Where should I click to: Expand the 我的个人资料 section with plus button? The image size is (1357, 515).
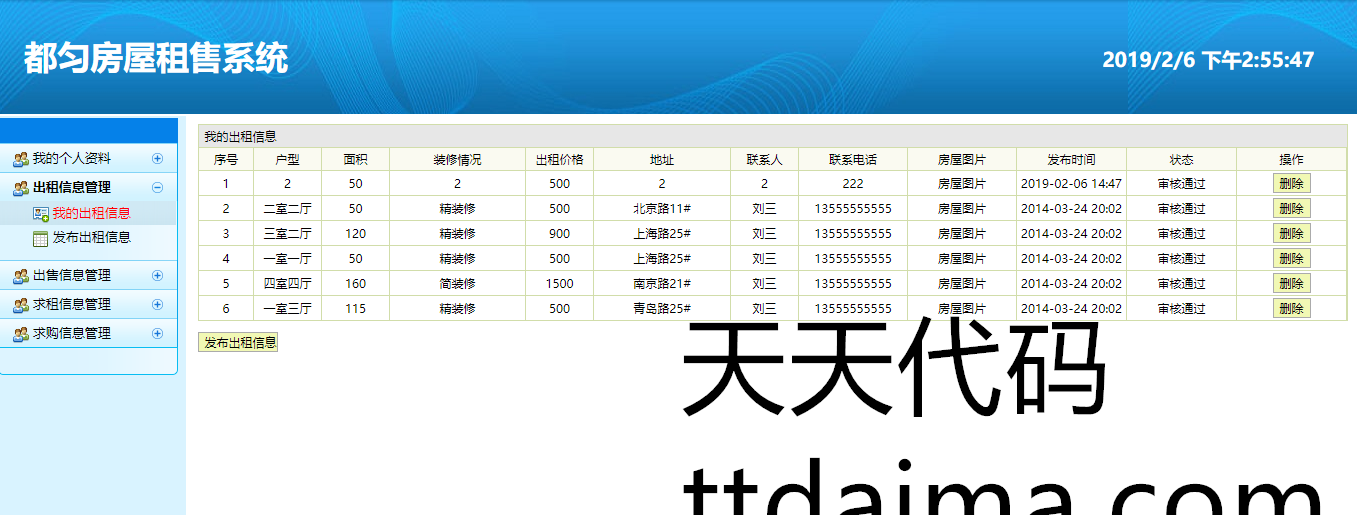157,159
